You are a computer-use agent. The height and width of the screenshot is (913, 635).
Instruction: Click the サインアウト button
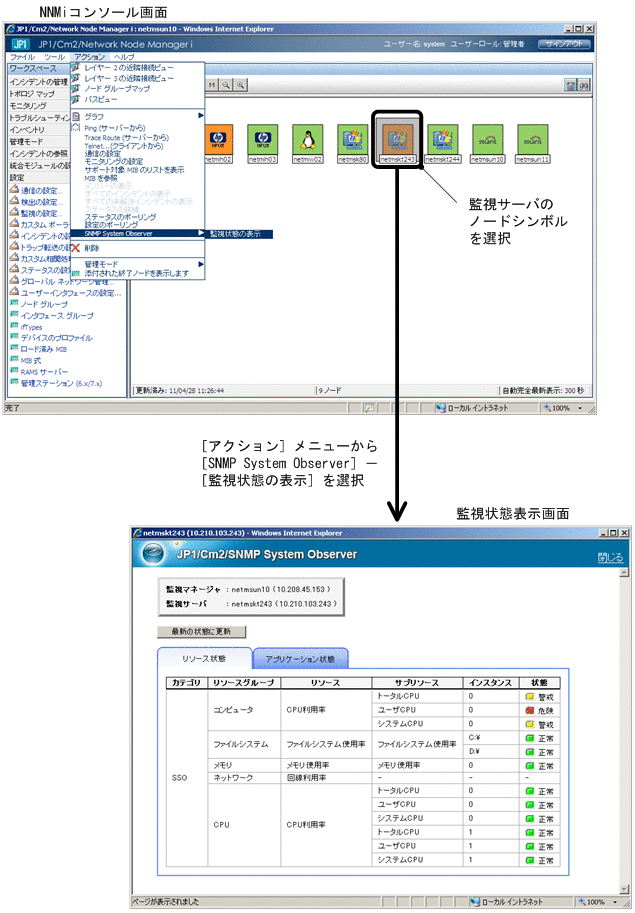coord(564,44)
